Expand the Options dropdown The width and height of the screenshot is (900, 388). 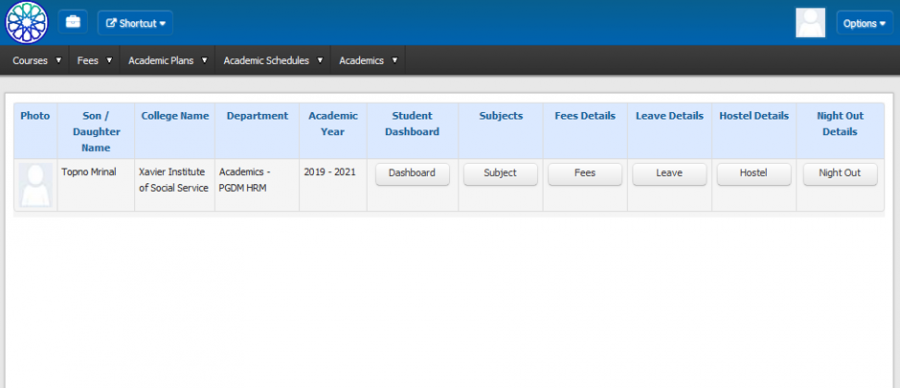pyautogui.click(x=864, y=24)
